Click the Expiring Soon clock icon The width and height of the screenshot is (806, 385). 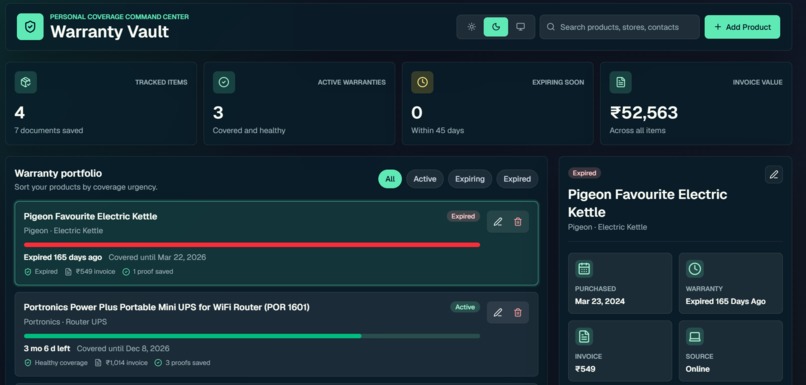(422, 82)
